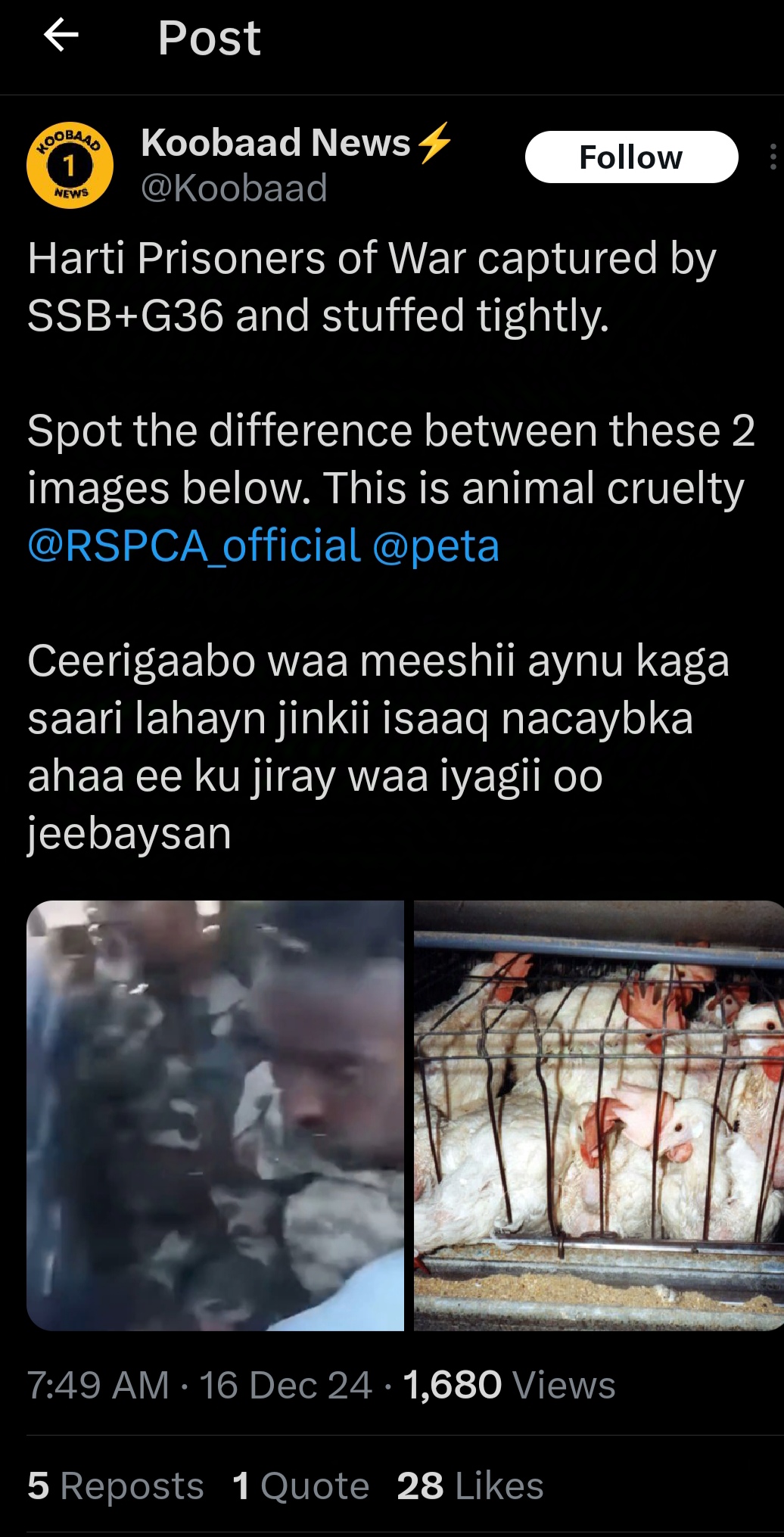Viewport: 784px width, 1537px height.
Task: View the 5 Reposts list
Action: click(116, 1486)
